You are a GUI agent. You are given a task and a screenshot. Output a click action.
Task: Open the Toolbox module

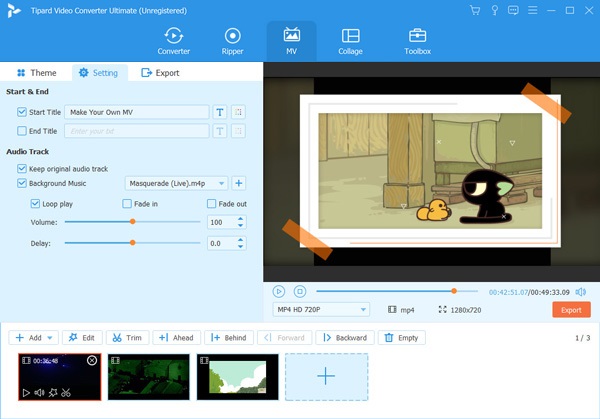(x=417, y=41)
